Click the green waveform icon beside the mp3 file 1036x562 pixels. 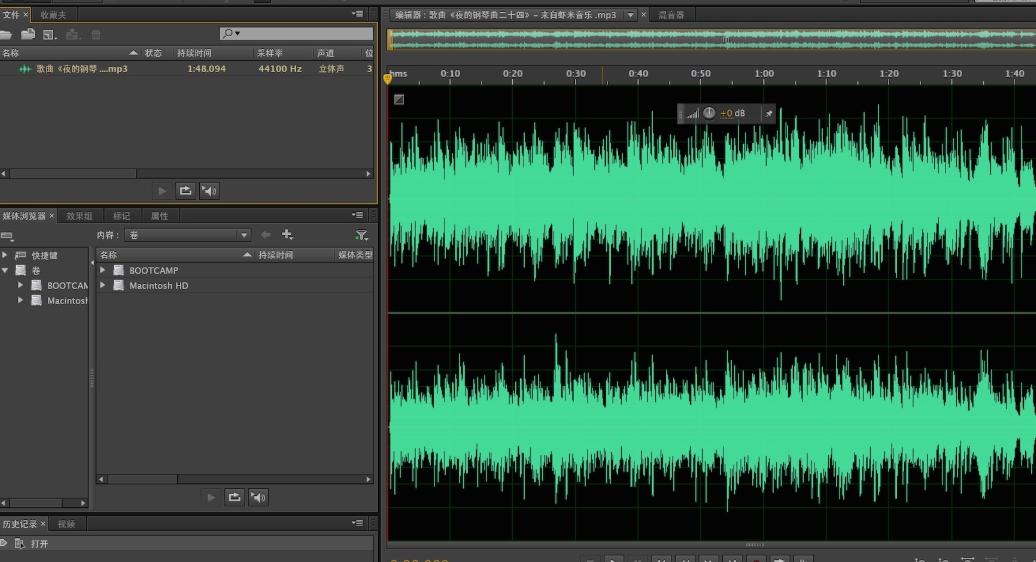tap(25, 69)
